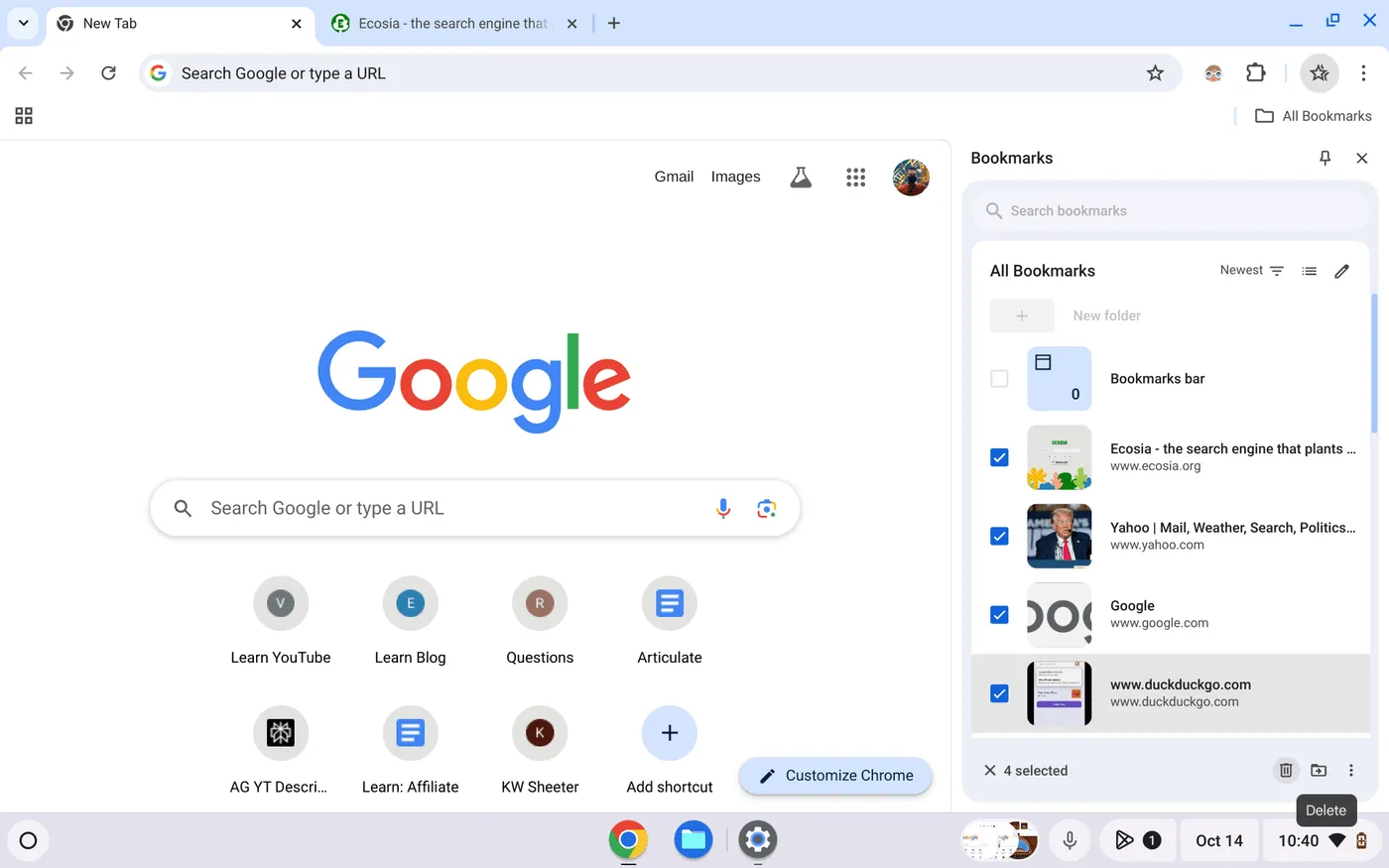Open Gmail link
Image resolution: width=1389 pixels, height=868 pixels.
coord(674,177)
